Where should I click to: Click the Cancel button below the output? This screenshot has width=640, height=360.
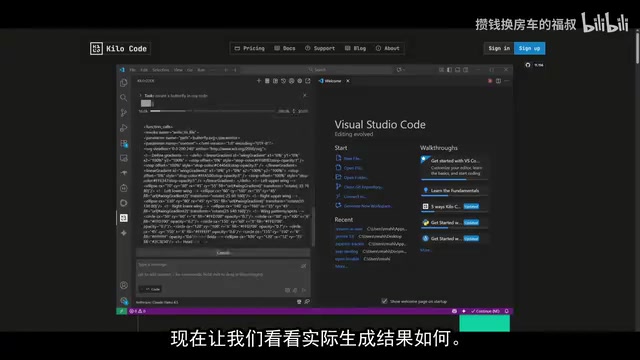coord(223,253)
